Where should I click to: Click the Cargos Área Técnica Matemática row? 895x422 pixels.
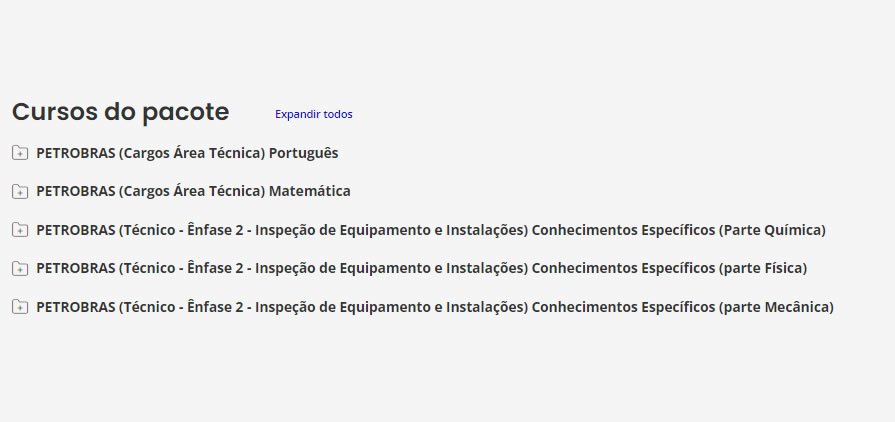(x=193, y=191)
